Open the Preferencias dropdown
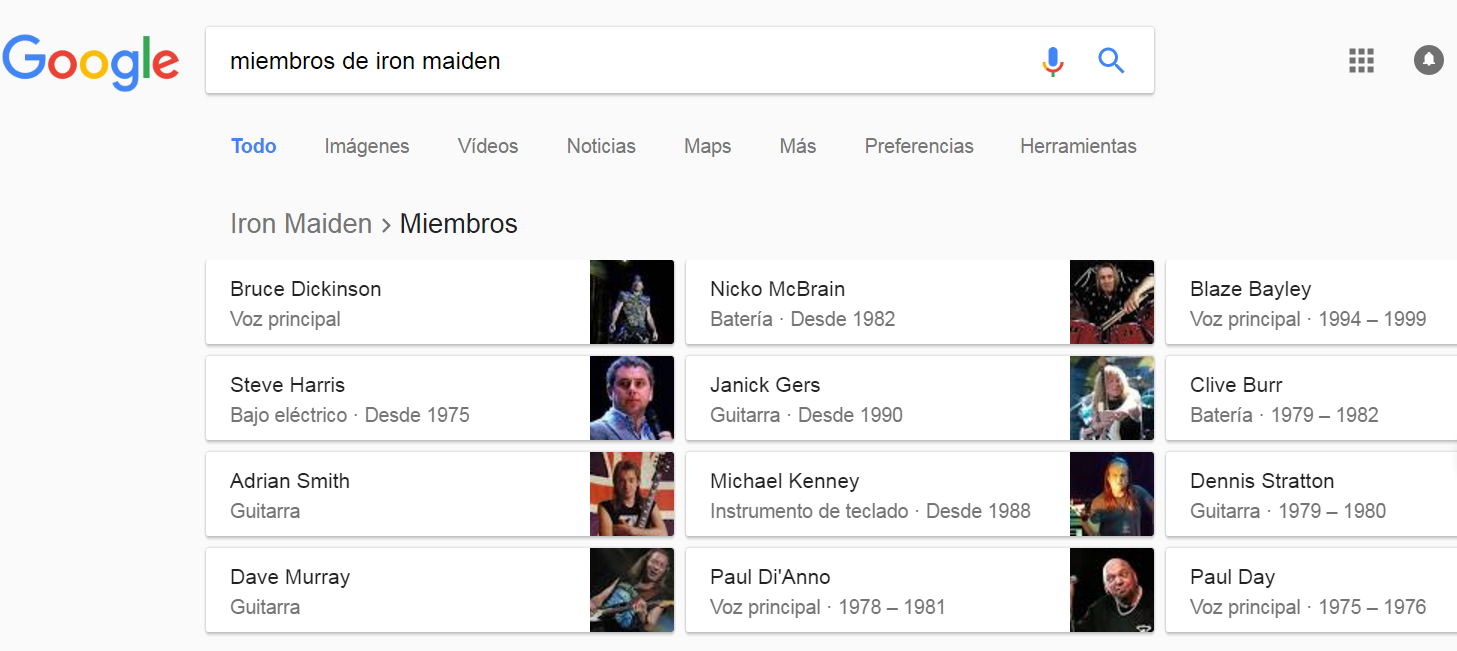1457x651 pixels. (919, 146)
